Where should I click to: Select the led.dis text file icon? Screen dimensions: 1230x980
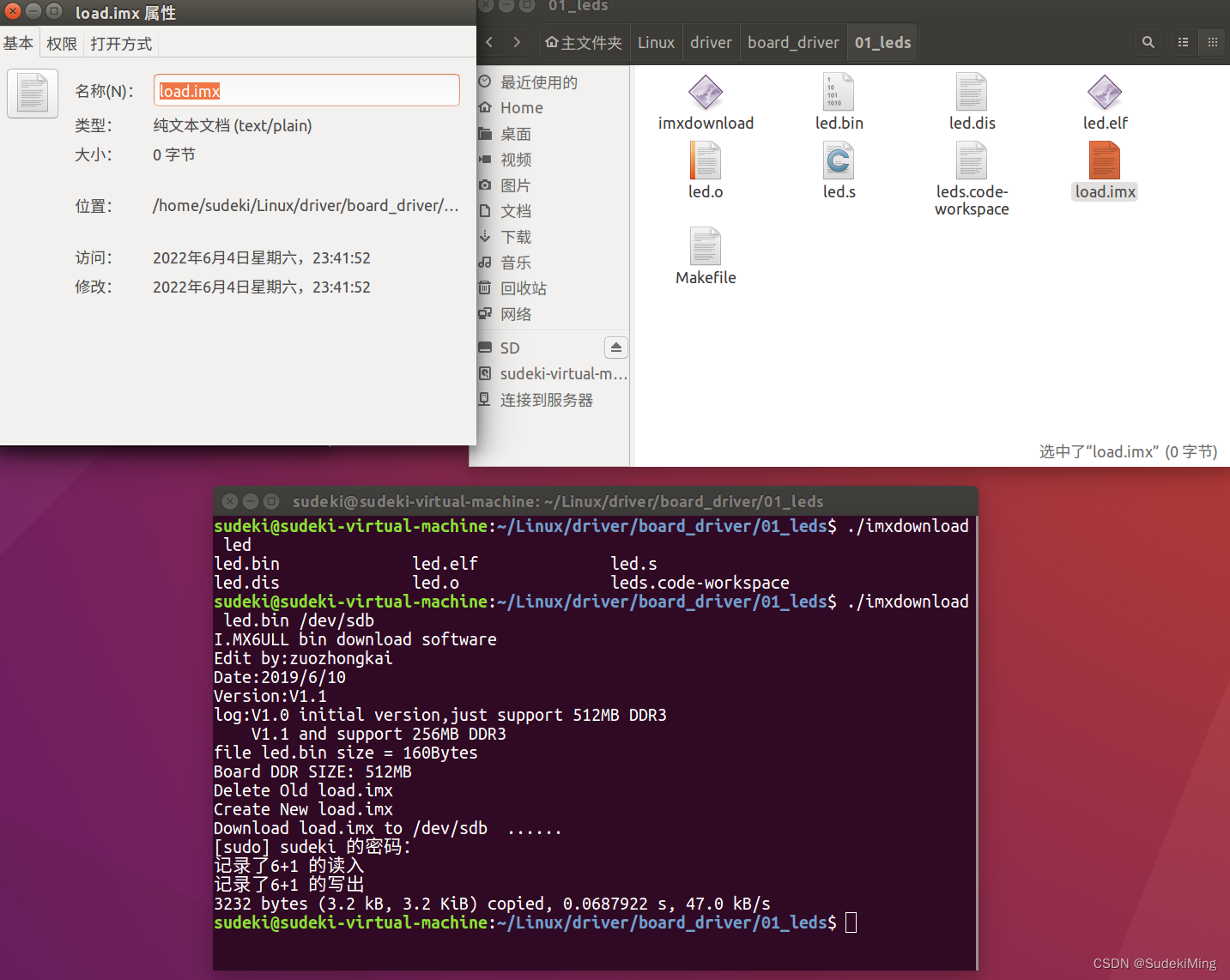(x=972, y=93)
